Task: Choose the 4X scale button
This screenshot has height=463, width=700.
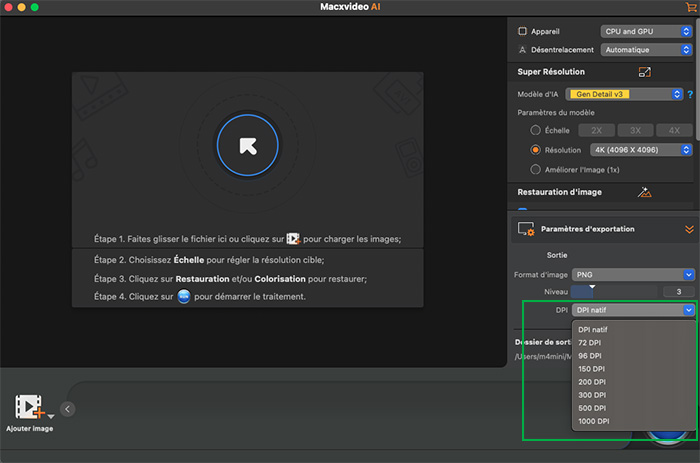Action: [x=674, y=130]
